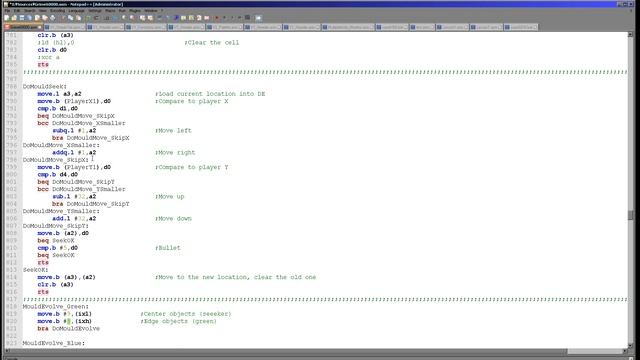The height and width of the screenshot is (360, 640).
Task: Click the horizontal scrollbar right arrow
Action: coord(624,351)
